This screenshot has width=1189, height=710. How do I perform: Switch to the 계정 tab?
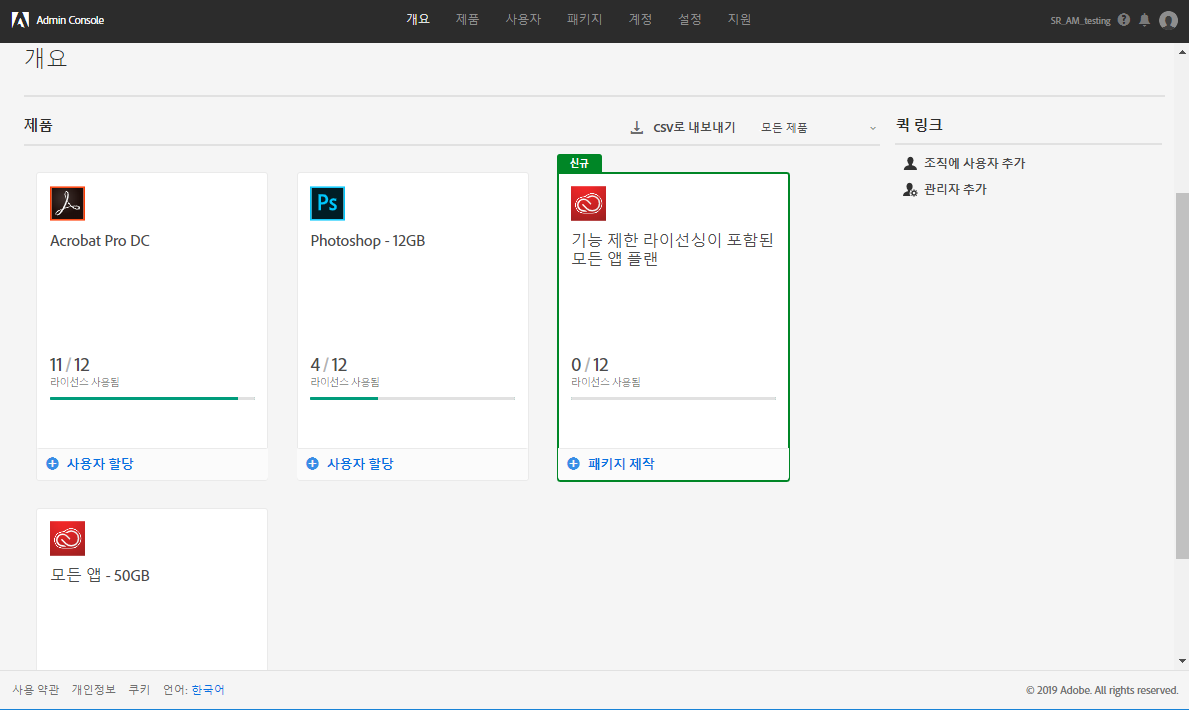tap(640, 19)
